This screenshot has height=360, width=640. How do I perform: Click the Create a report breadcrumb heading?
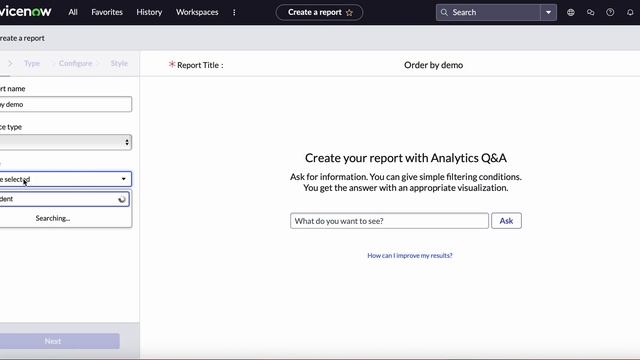point(22,38)
